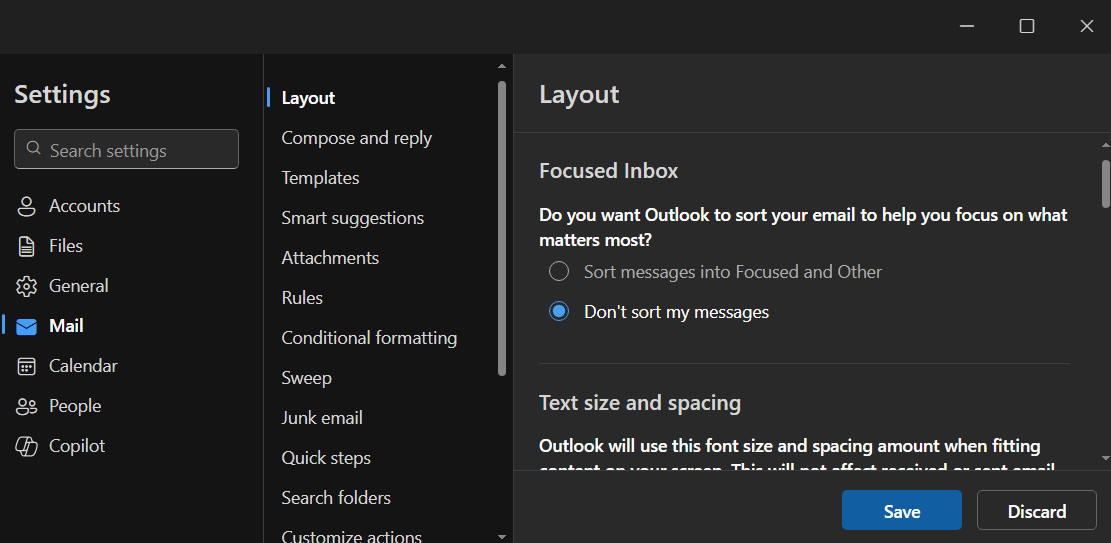Open the People settings category
1111x543 pixels.
point(75,406)
